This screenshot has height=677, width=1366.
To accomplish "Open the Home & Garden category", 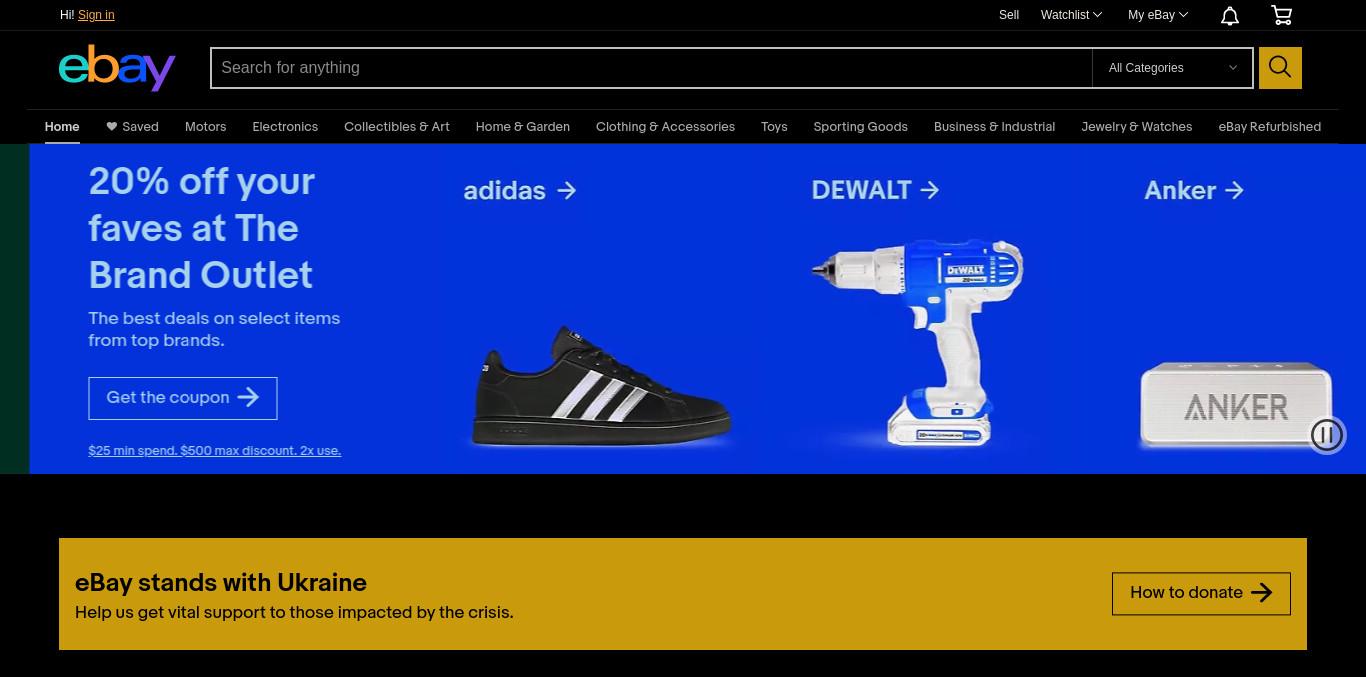I will [523, 127].
